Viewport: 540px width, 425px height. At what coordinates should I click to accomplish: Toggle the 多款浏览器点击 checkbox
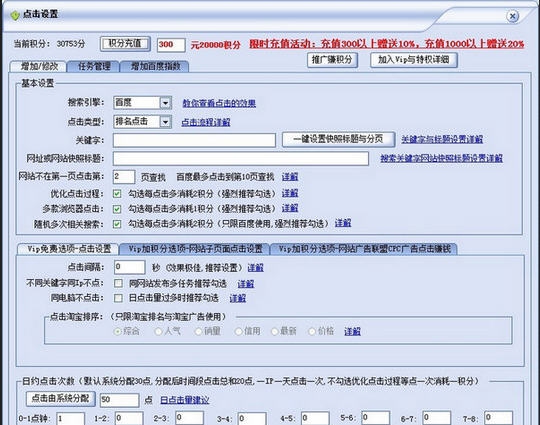tap(117, 209)
